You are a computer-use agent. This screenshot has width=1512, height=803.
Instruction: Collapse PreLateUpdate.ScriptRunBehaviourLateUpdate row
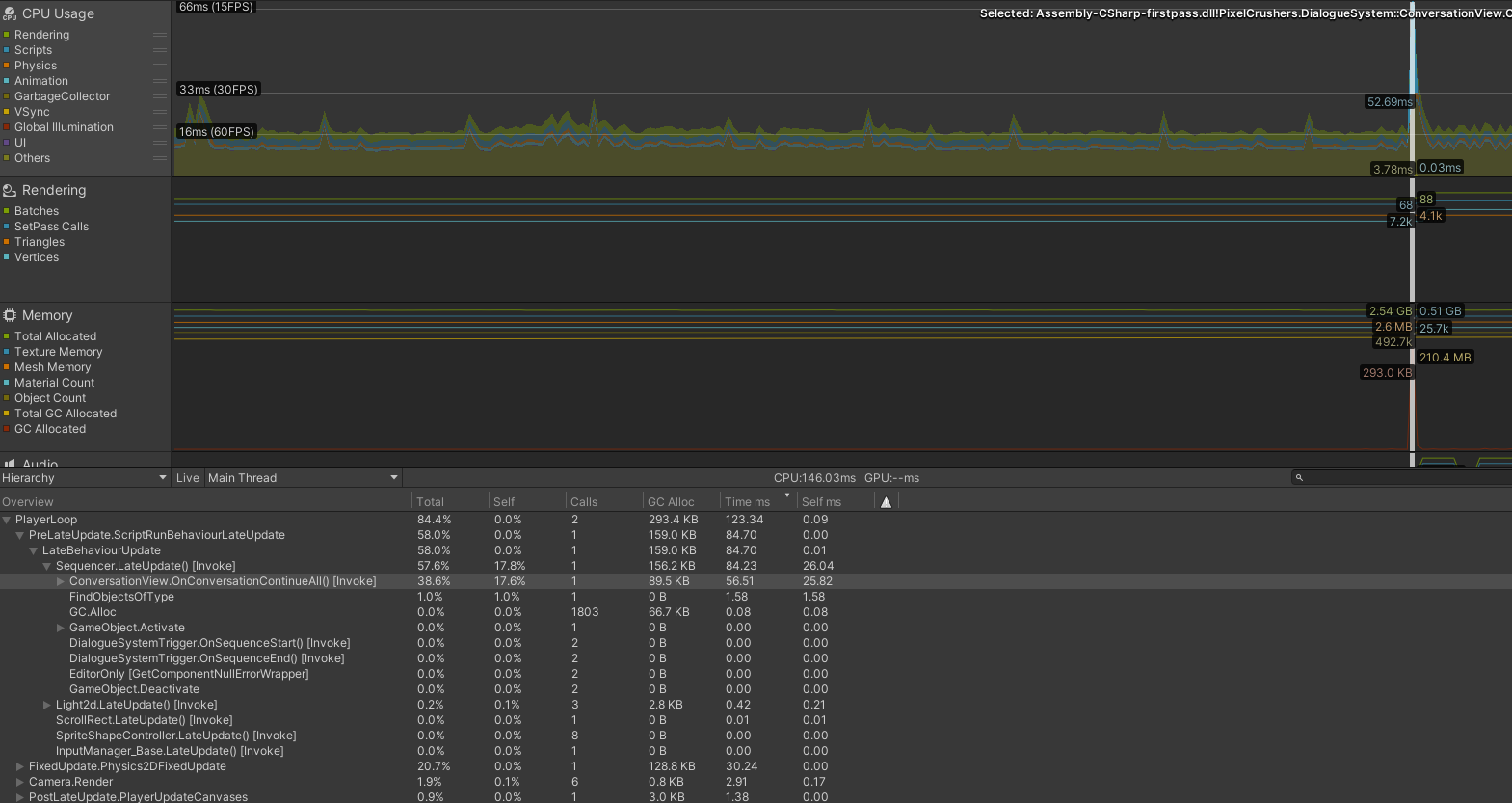click(19, 535)
